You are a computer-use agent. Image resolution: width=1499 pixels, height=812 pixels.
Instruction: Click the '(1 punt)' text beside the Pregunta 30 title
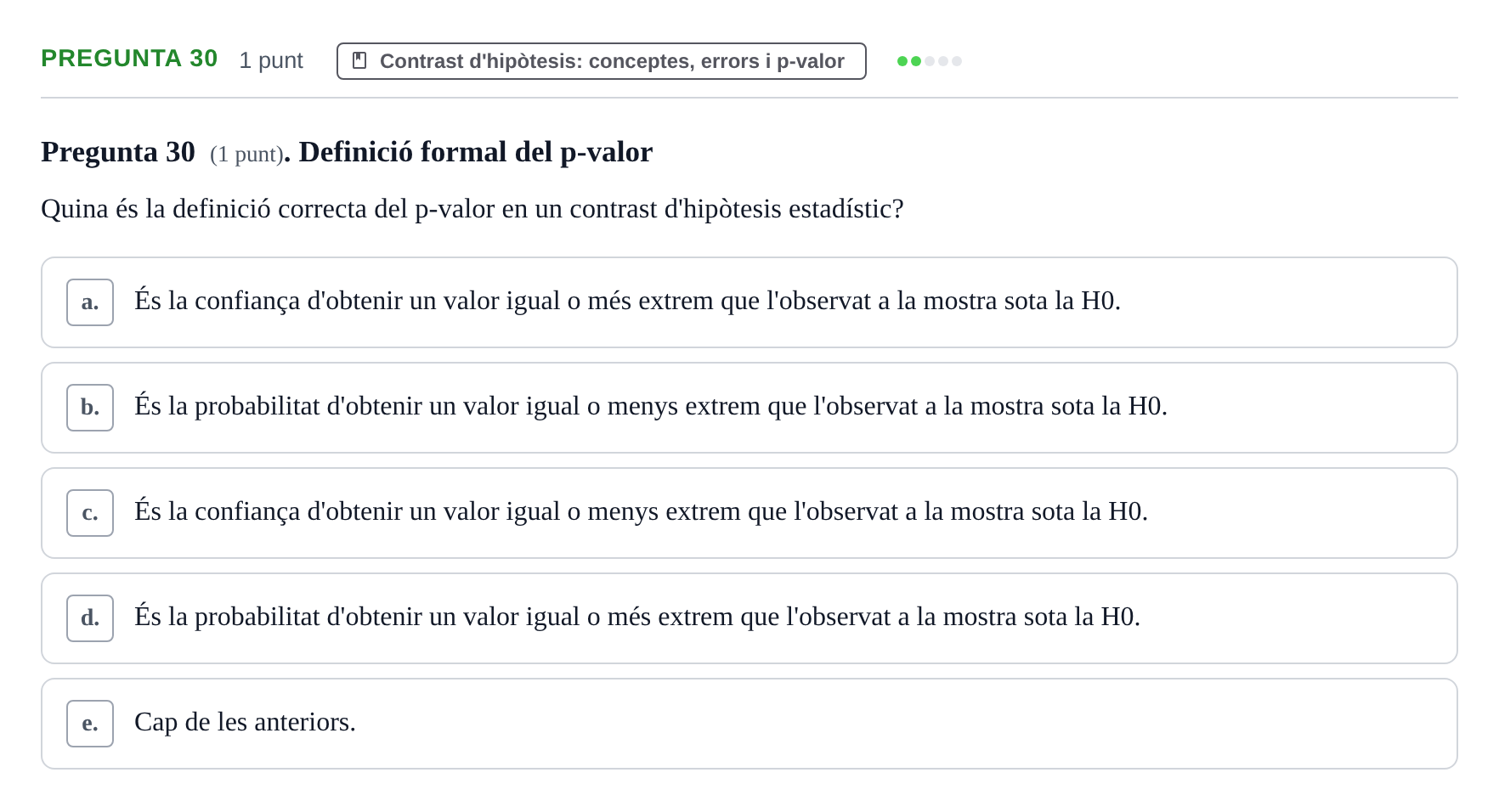[246, 154]
